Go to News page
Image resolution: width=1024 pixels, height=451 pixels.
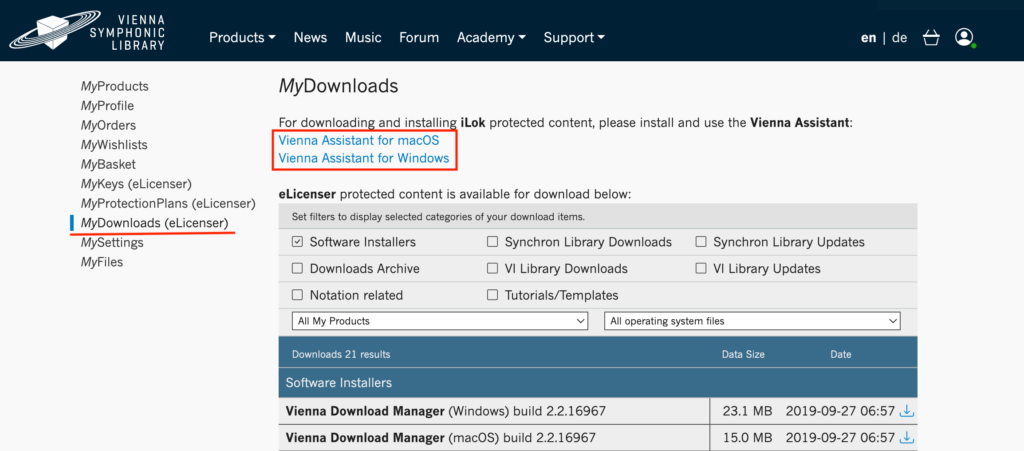(x=310, y=38)
